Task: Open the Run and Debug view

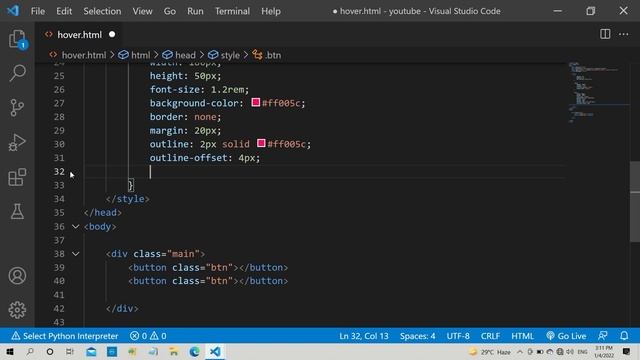Action: pos(17,142)
